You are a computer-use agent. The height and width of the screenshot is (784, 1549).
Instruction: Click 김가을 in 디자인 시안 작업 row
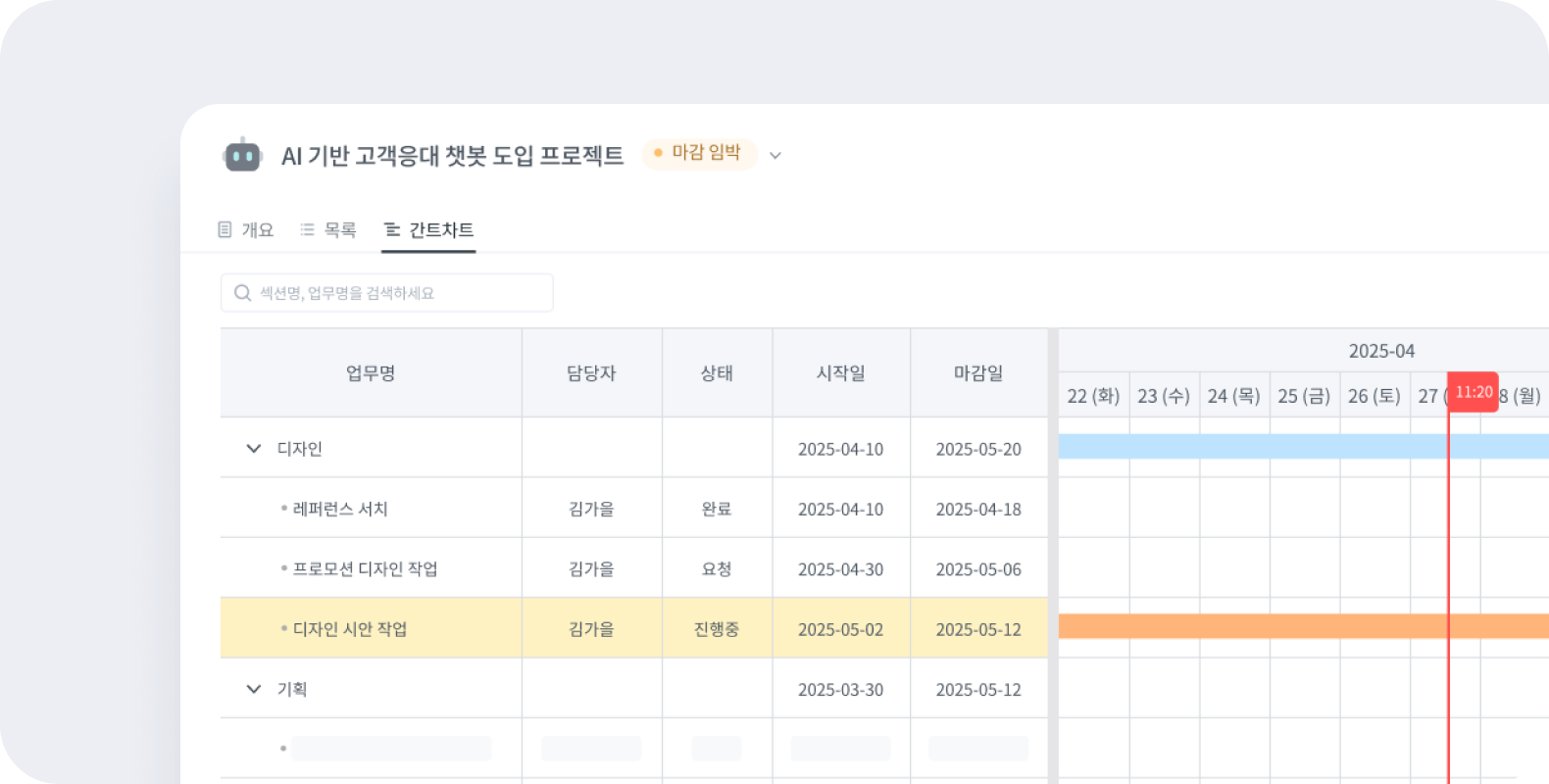coord(591,629)
